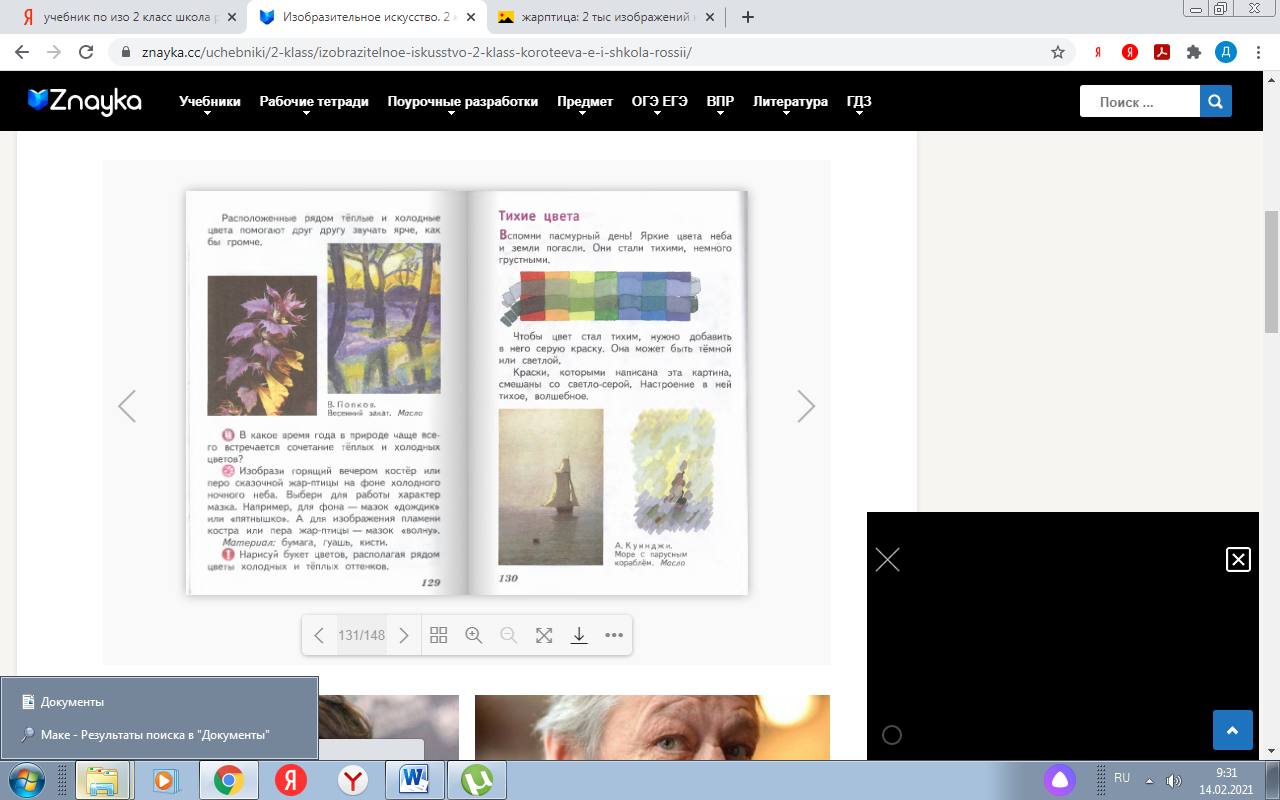Expand the Литература dropdown
The image size is (1280, 800).
(x=790, y=102)
